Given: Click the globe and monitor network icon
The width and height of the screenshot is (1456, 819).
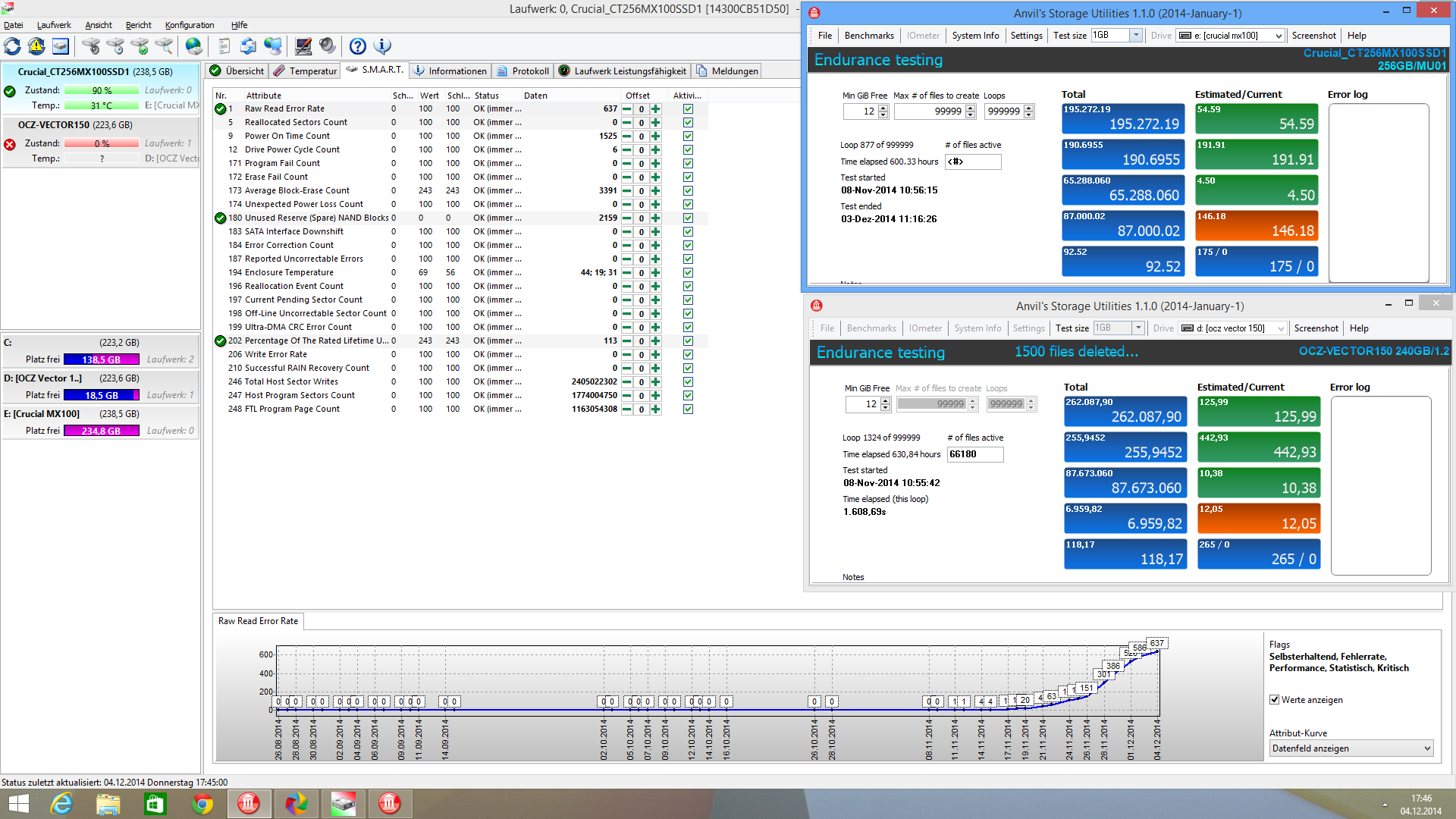Looking at the screenshot, I should click(x=272, y=46).
